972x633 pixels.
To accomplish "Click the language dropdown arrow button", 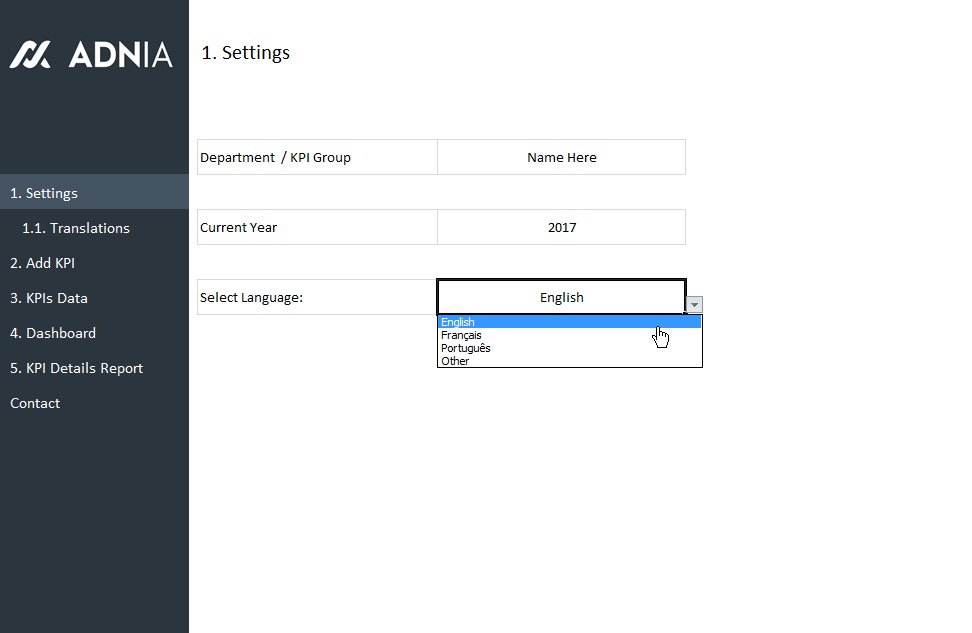I will click(x=695, y=305).
